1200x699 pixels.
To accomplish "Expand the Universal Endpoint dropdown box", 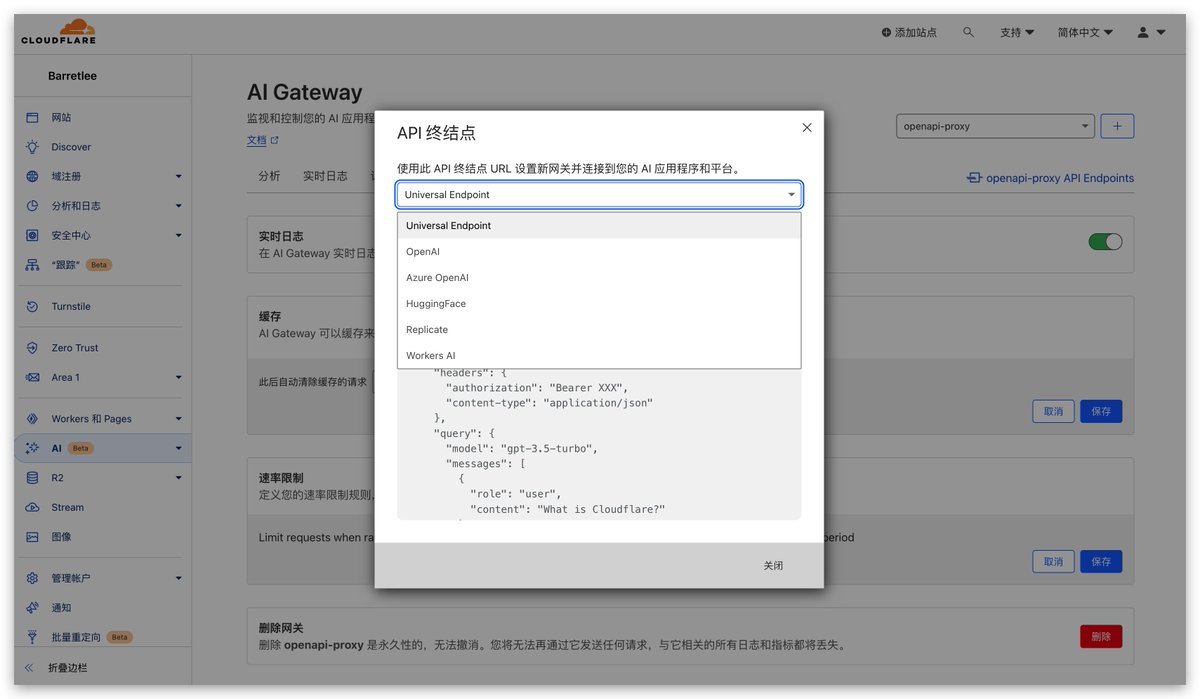I will (x=598, y=195).
